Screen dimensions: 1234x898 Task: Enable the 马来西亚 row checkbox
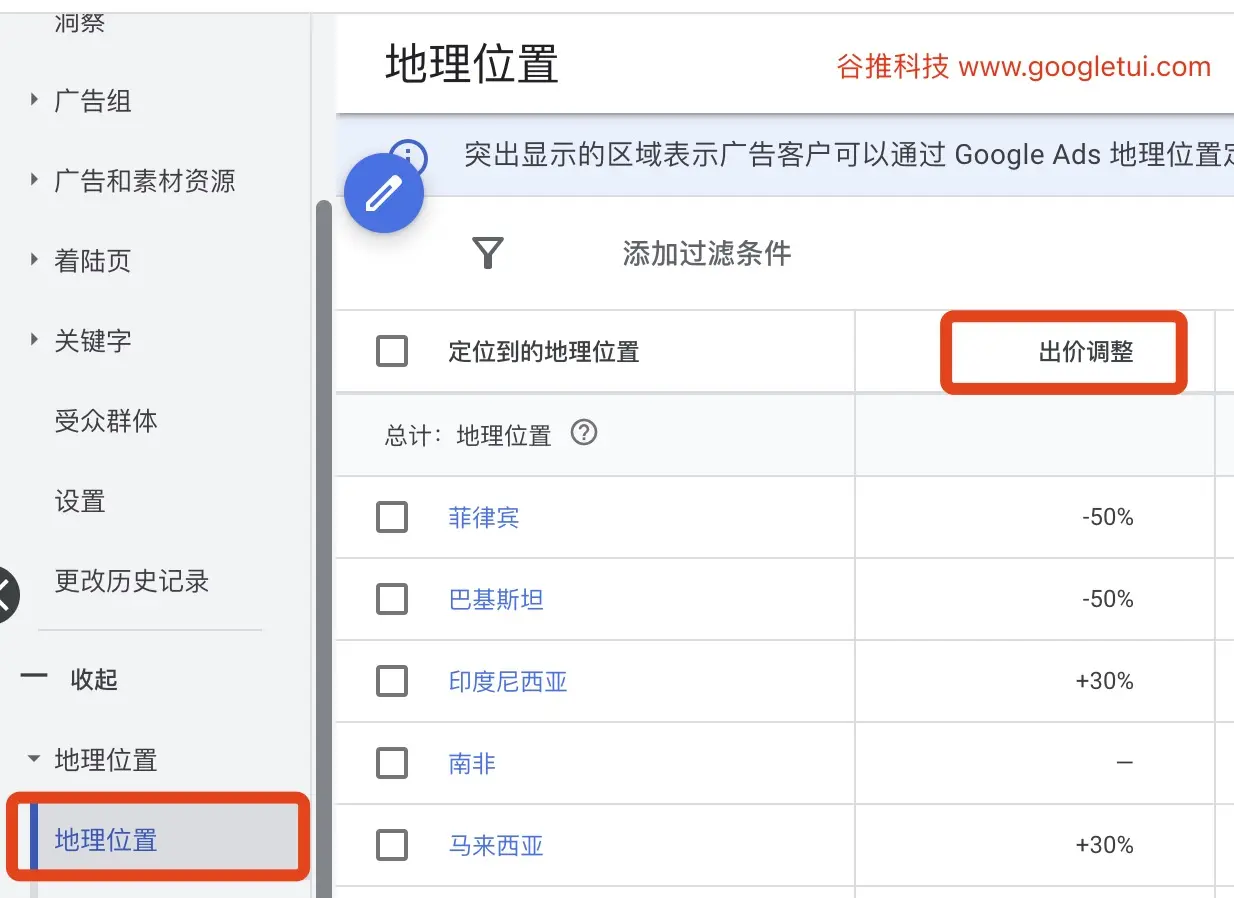tap(392, 845)
